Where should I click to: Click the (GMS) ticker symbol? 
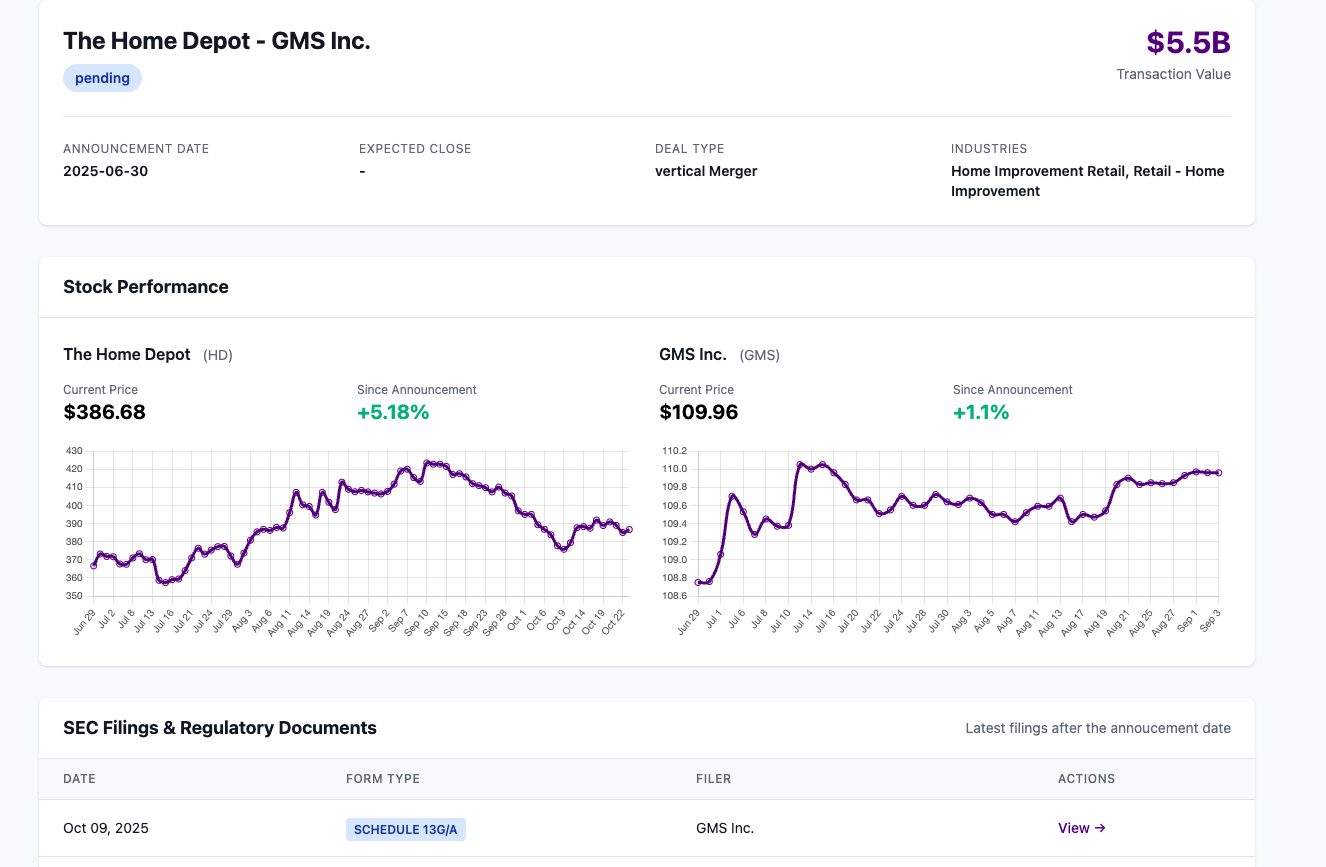point(759,355)
